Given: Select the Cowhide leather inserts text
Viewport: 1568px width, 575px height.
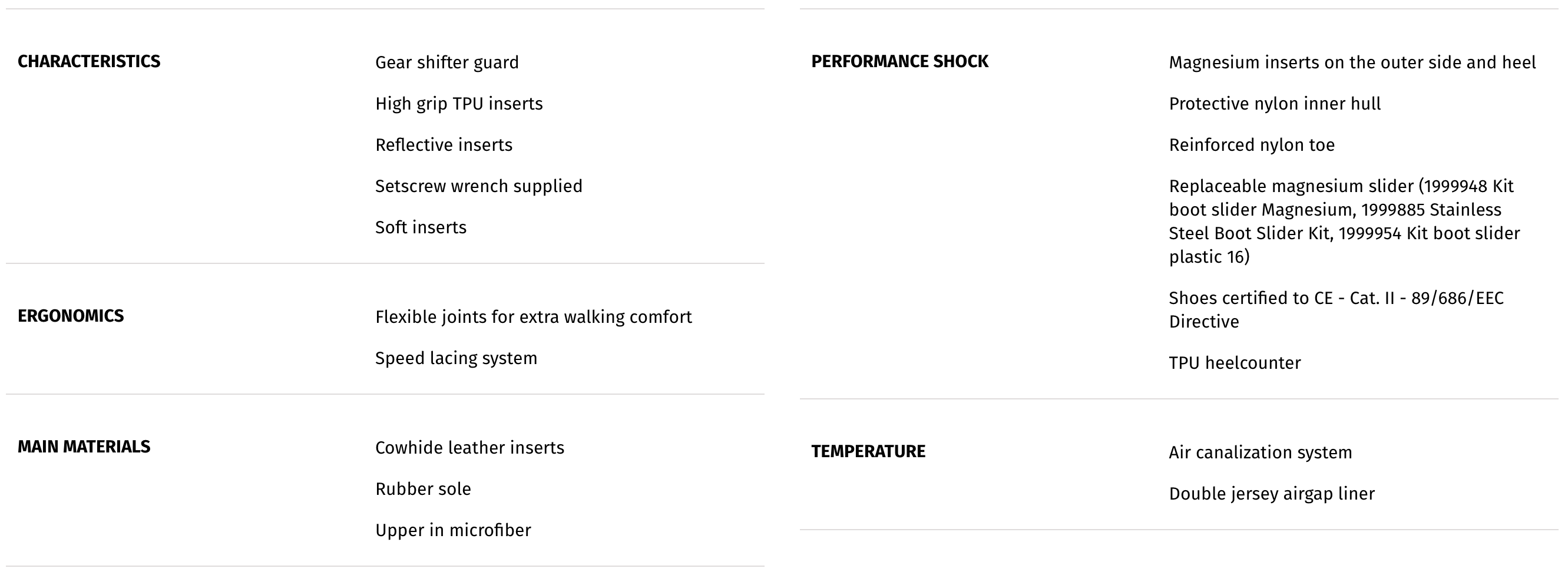Looking at the screenshot, I should click(x=469, y=448).
